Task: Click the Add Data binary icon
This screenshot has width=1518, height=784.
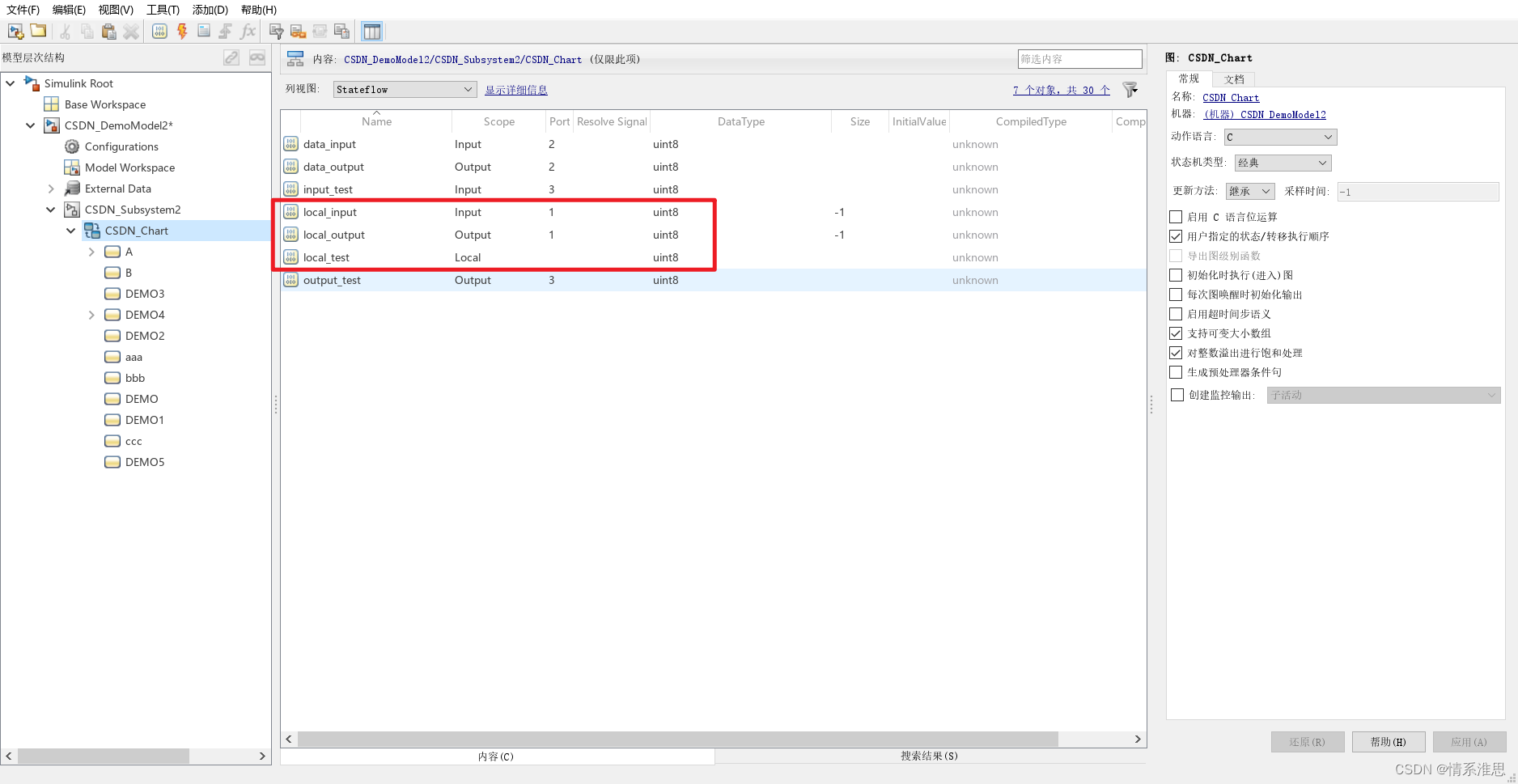Action: [160, 32]
